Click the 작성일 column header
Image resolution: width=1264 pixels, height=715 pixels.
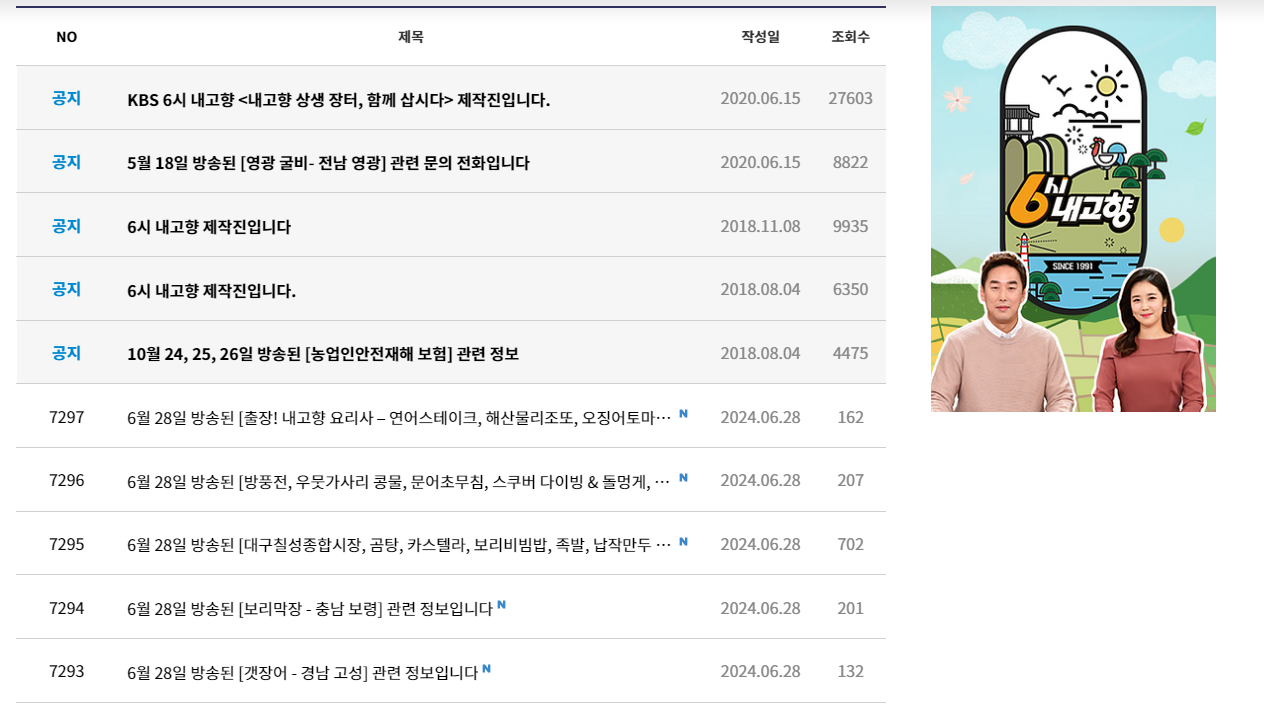(x=760, y=37)
